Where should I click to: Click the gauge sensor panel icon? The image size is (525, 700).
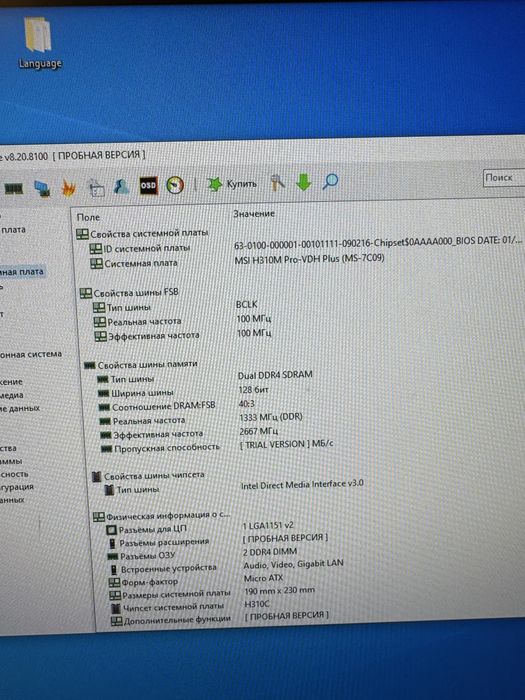pos(175,185)
